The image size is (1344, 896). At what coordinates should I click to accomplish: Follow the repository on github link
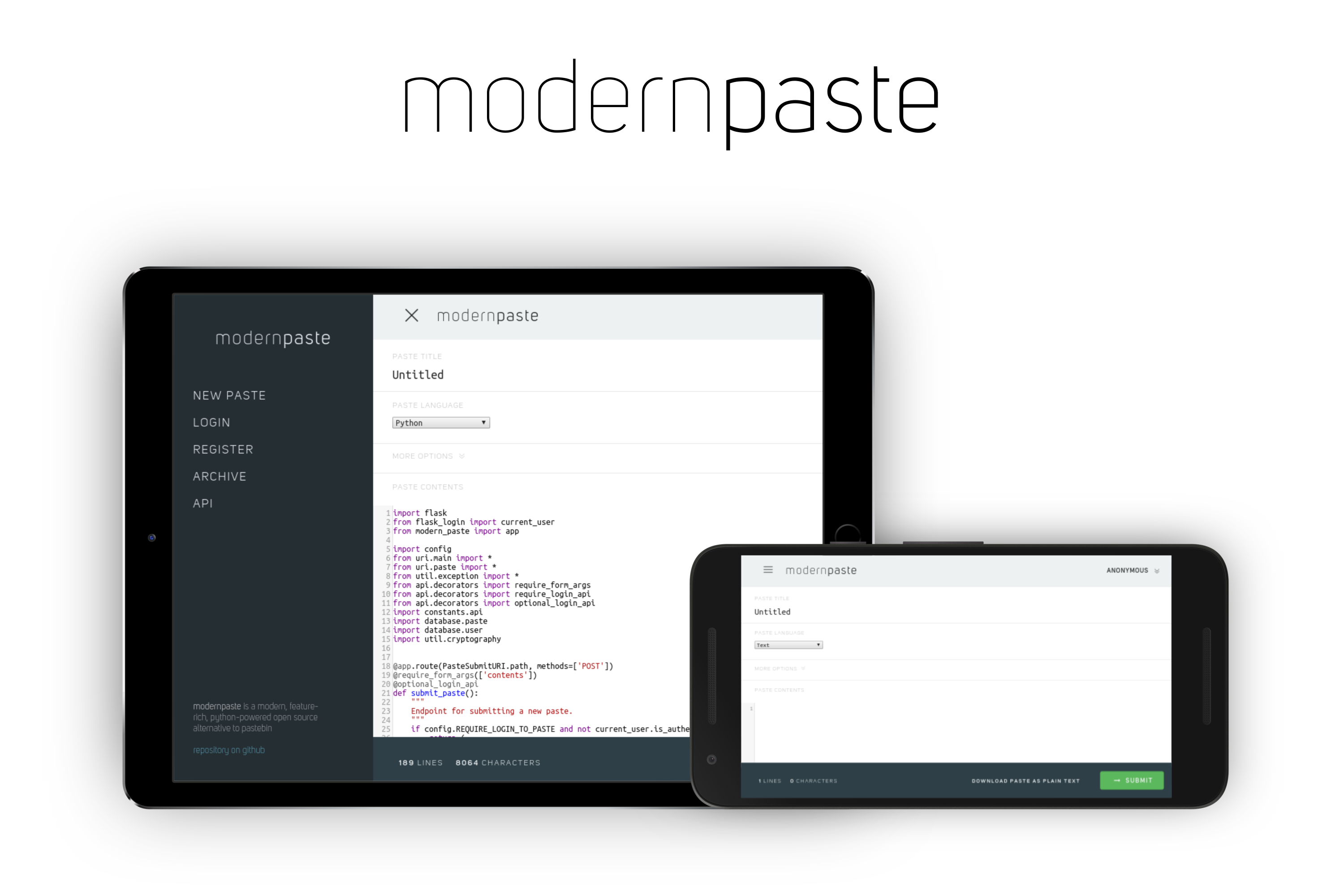click(x=228, y=750)
